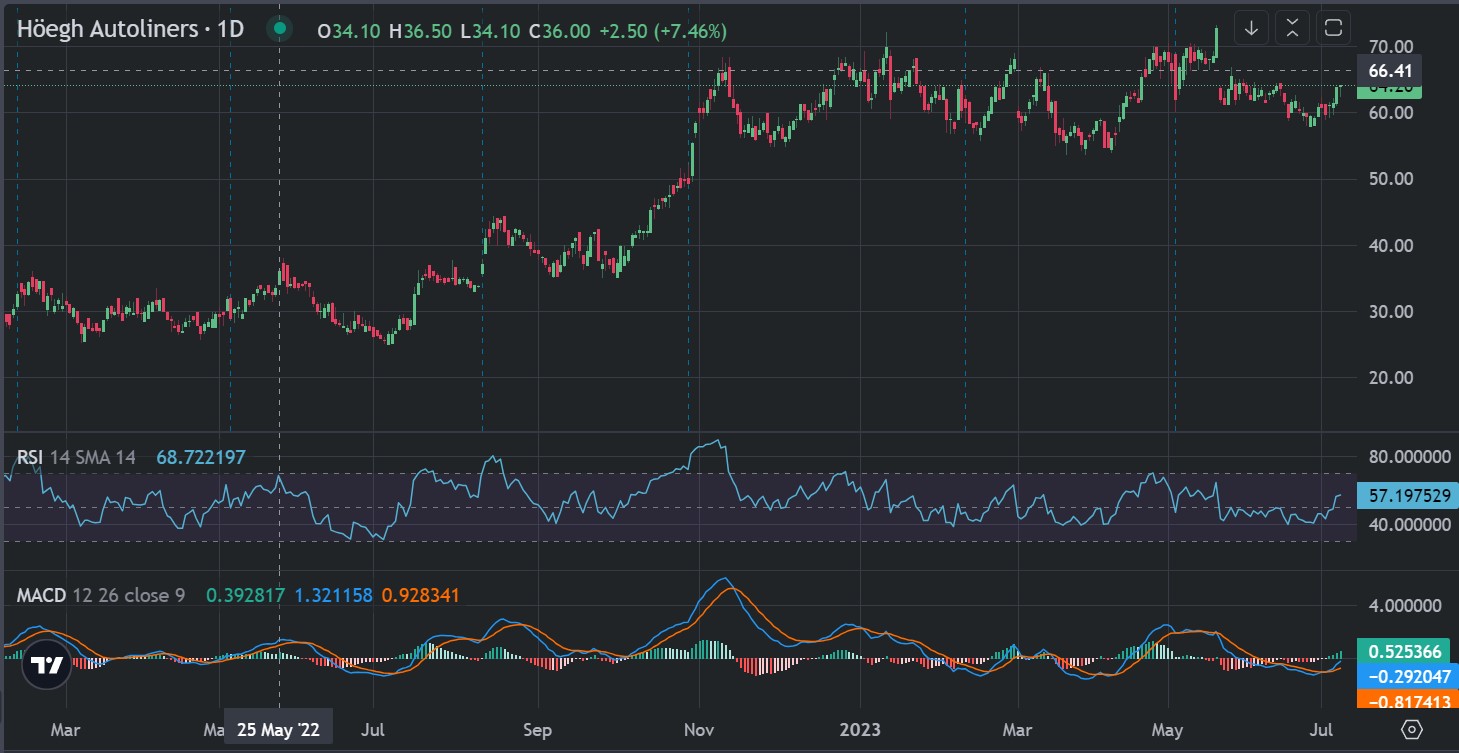This screenshot has height=753, width=1459.
Task: Click the TradingView logo badge
Action: [46, 665]
